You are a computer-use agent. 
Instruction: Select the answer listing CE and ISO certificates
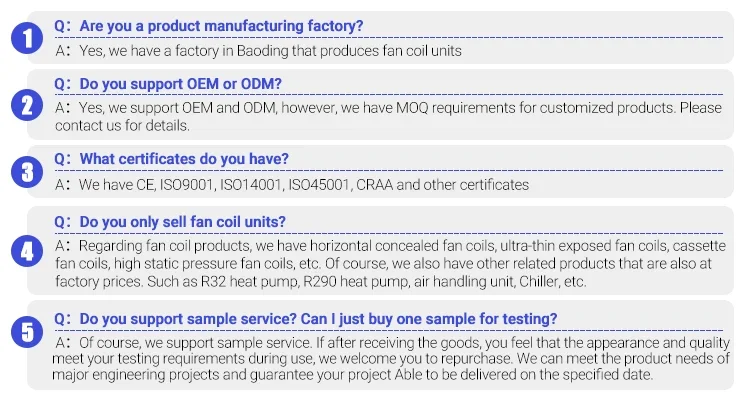(x=300, y=185)
